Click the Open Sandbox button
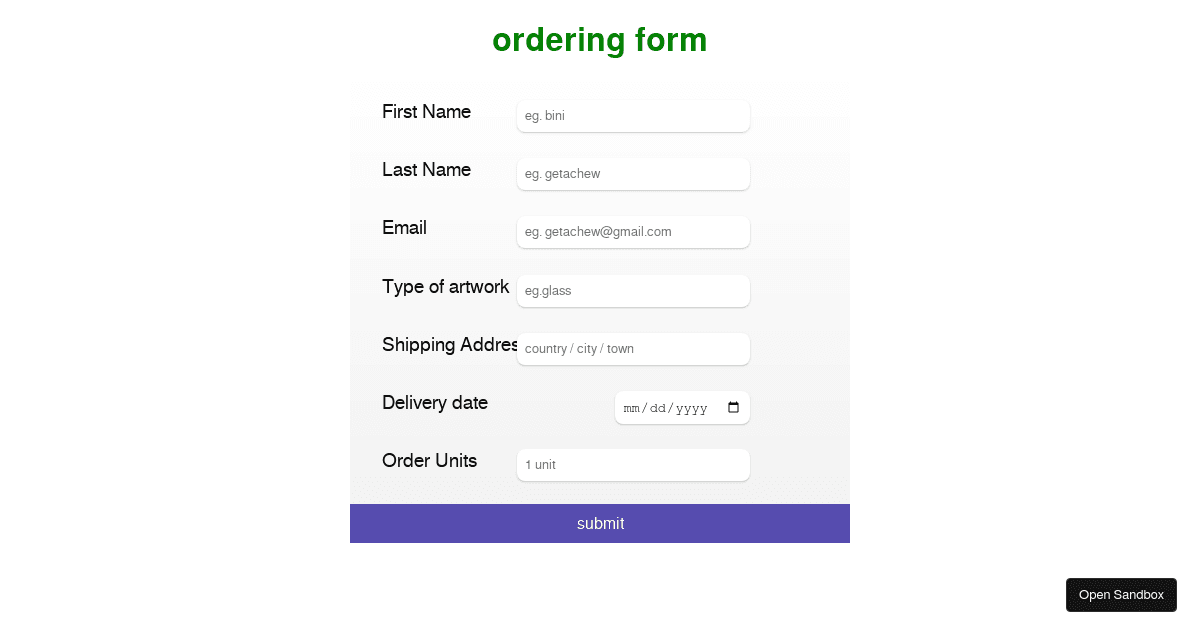This screenshot has width=1200, height=630. click(x=1121, y=594)
